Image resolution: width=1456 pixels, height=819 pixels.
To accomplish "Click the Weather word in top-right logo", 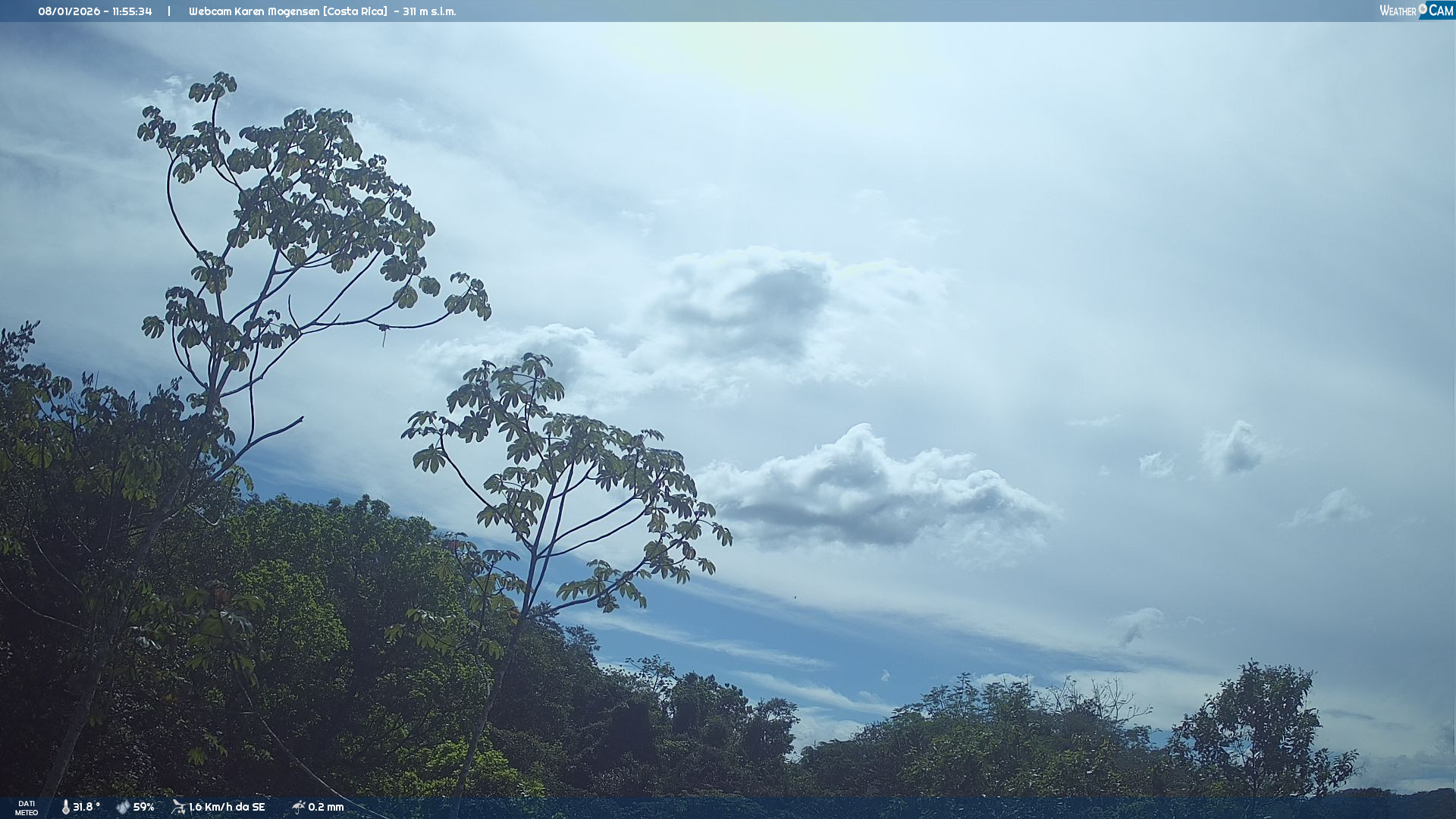I will [x=1398, y=11].
